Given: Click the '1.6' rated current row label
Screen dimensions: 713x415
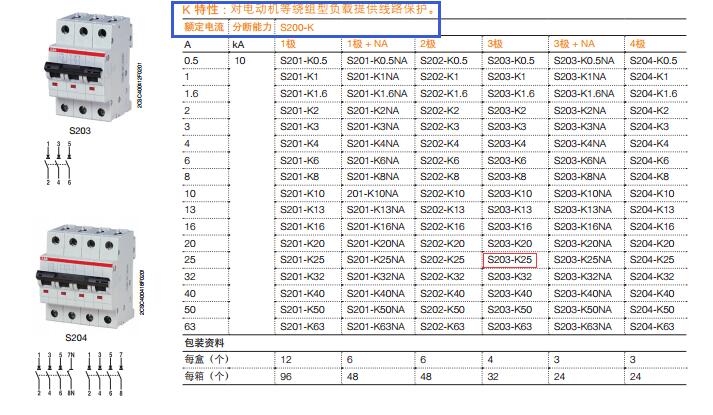Looking at the screenshot, I should point(191,94).
